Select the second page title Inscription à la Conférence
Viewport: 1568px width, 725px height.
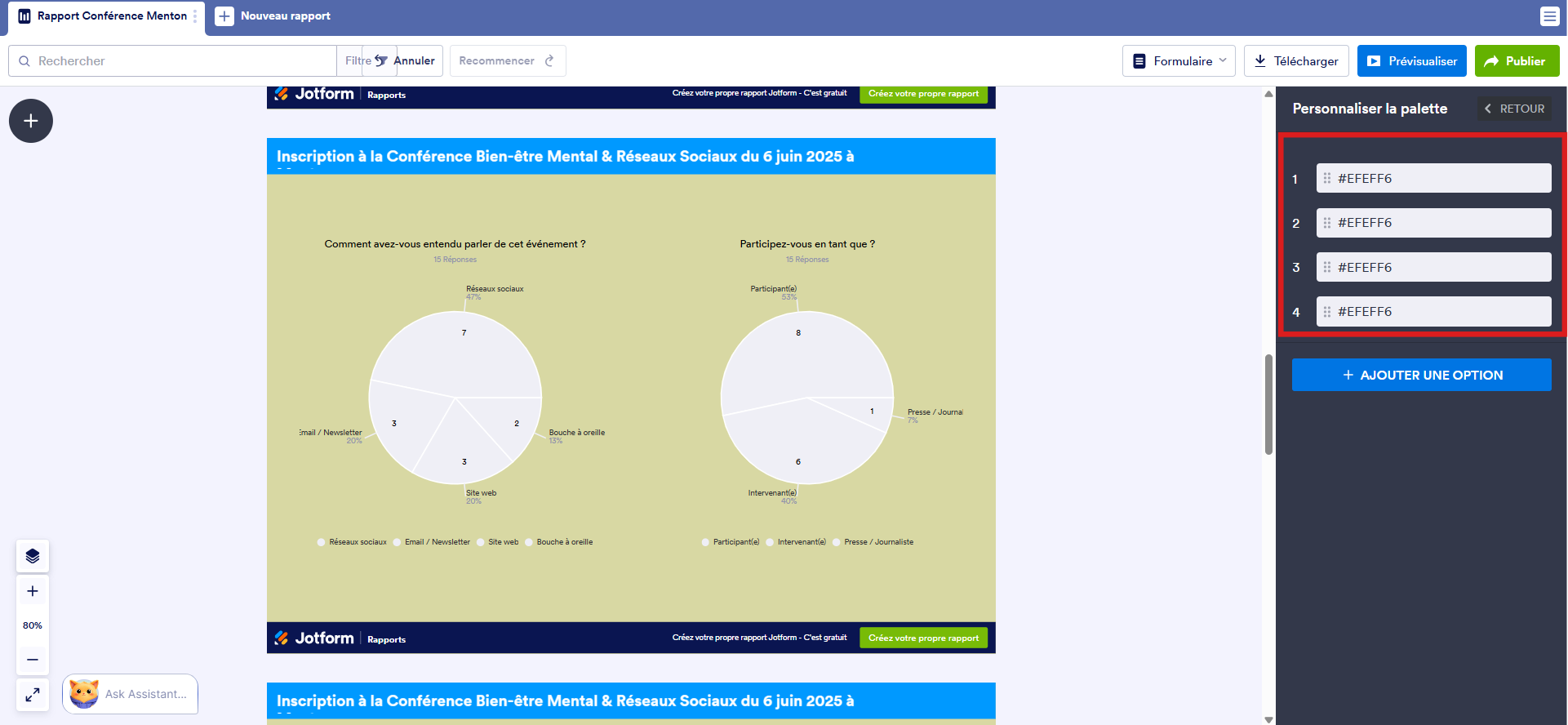click(x=565, y=701)
